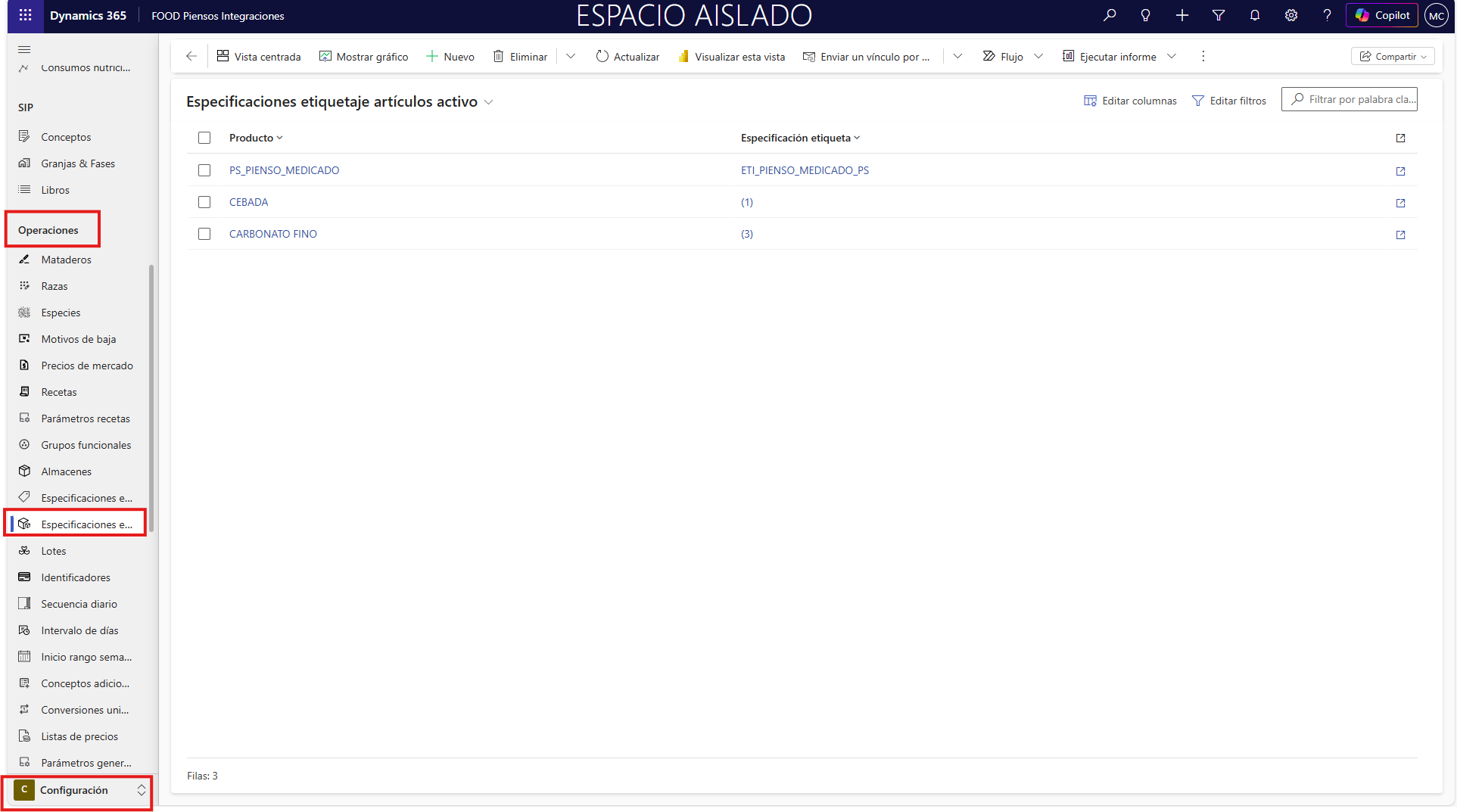Expand the view selector chevron beside title

coord(489,102)
